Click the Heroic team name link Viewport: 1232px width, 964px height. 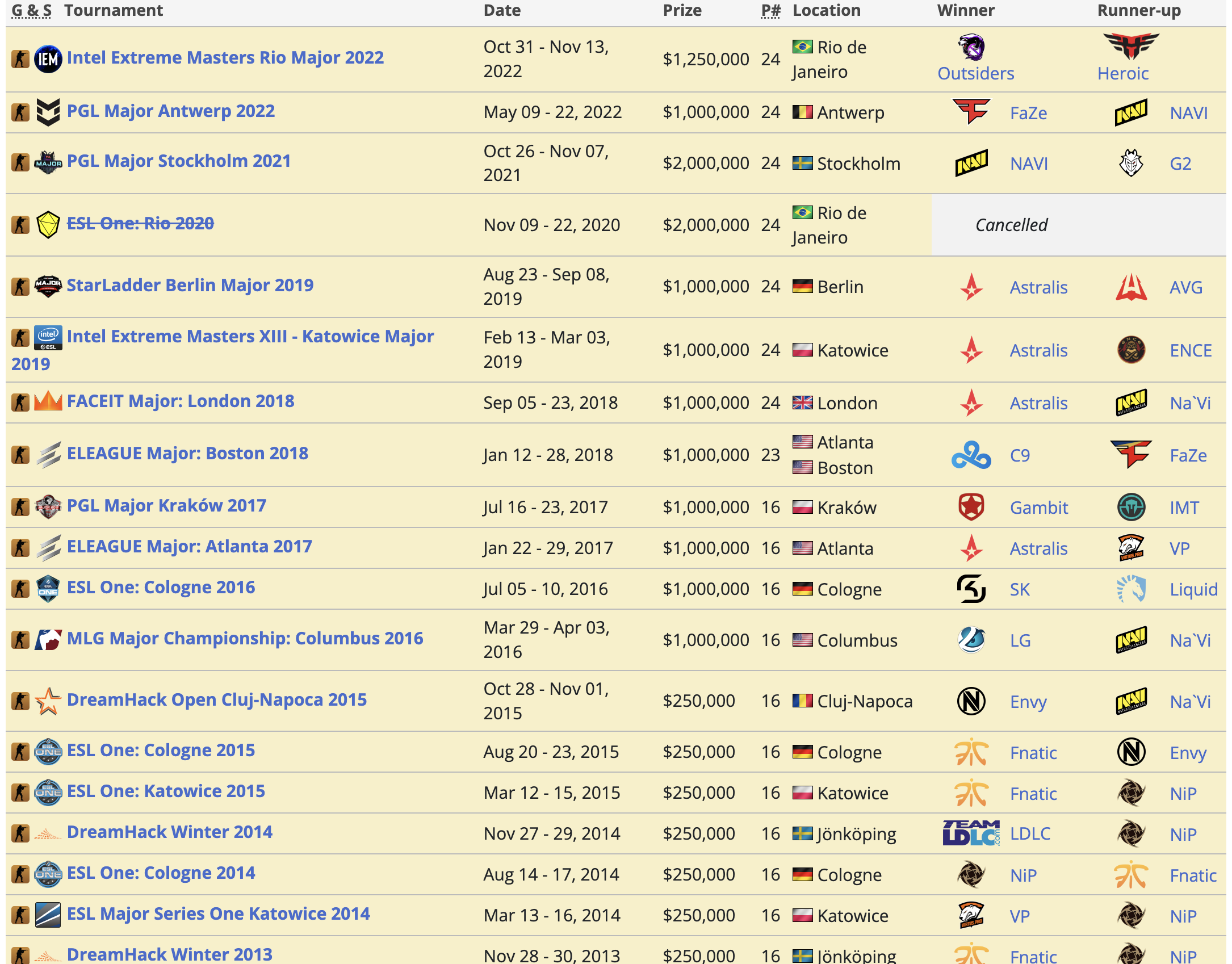coord(1123,73)
